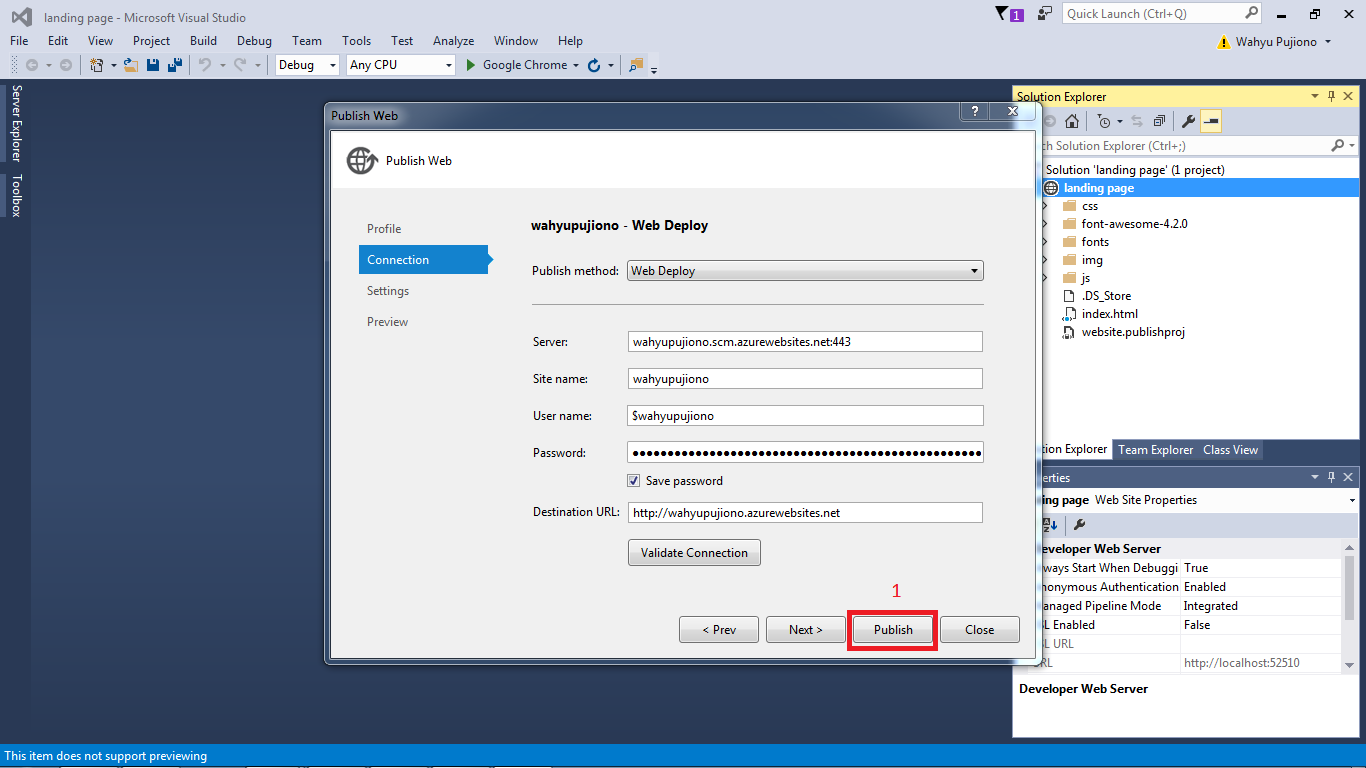Image resolution: width=1366 pixels, height=768 pixels.
Task: Click the New Project toolbar icon
Action: 97,65
